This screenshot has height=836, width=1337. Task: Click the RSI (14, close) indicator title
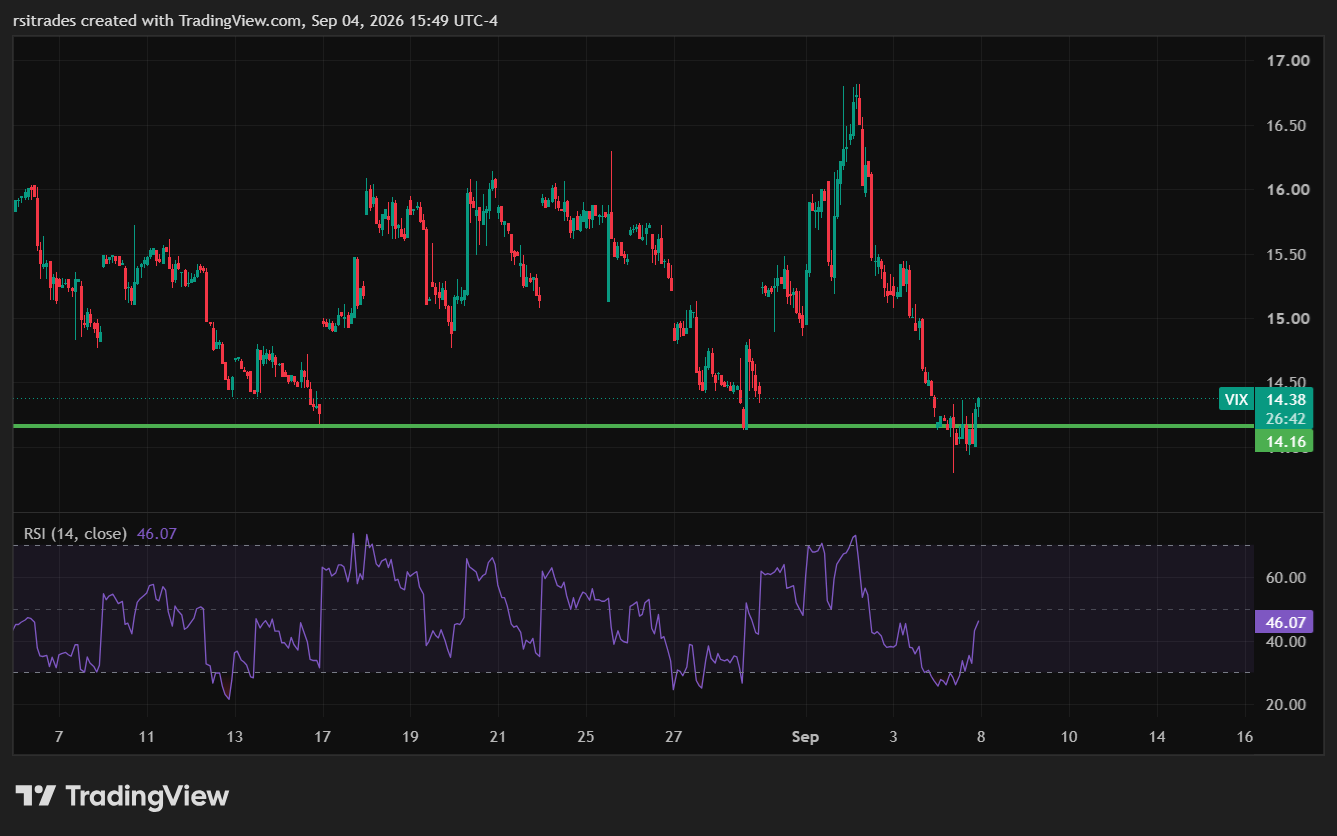click(75, 534)
